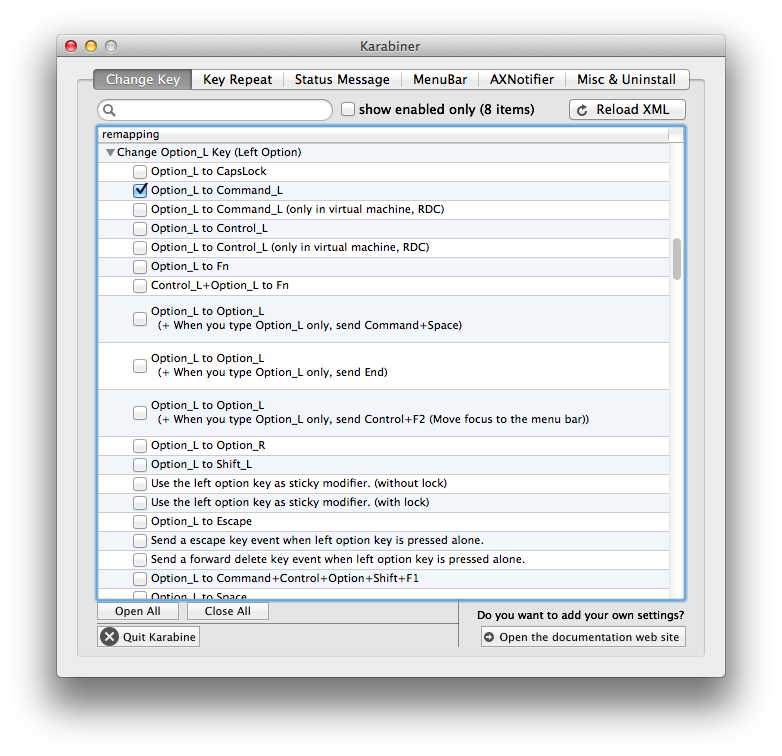Click the remapping column header
The height and width of the screenshot is (756, 782).
click(x=383, y=134)
